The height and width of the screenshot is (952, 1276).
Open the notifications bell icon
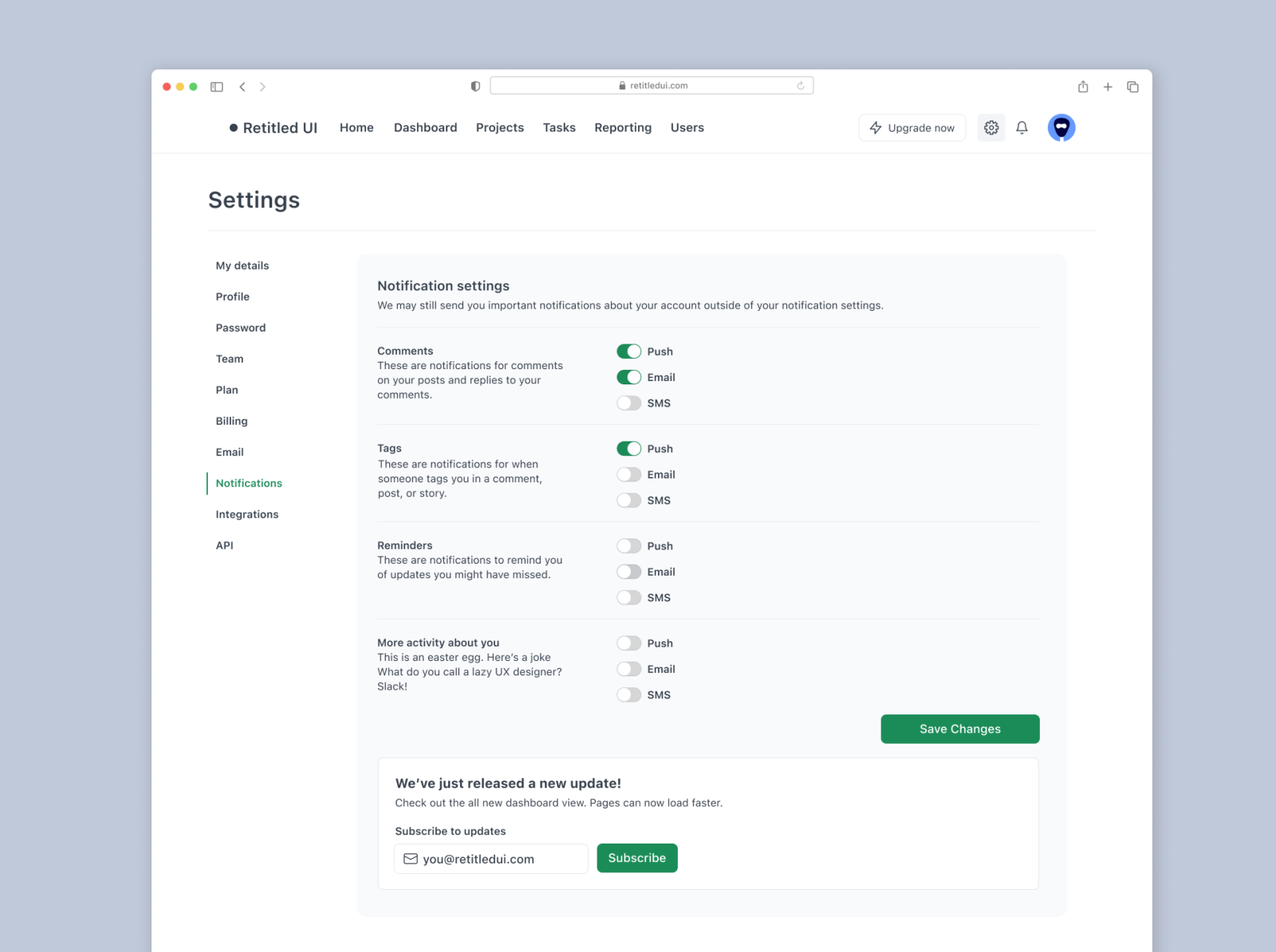1022,128
